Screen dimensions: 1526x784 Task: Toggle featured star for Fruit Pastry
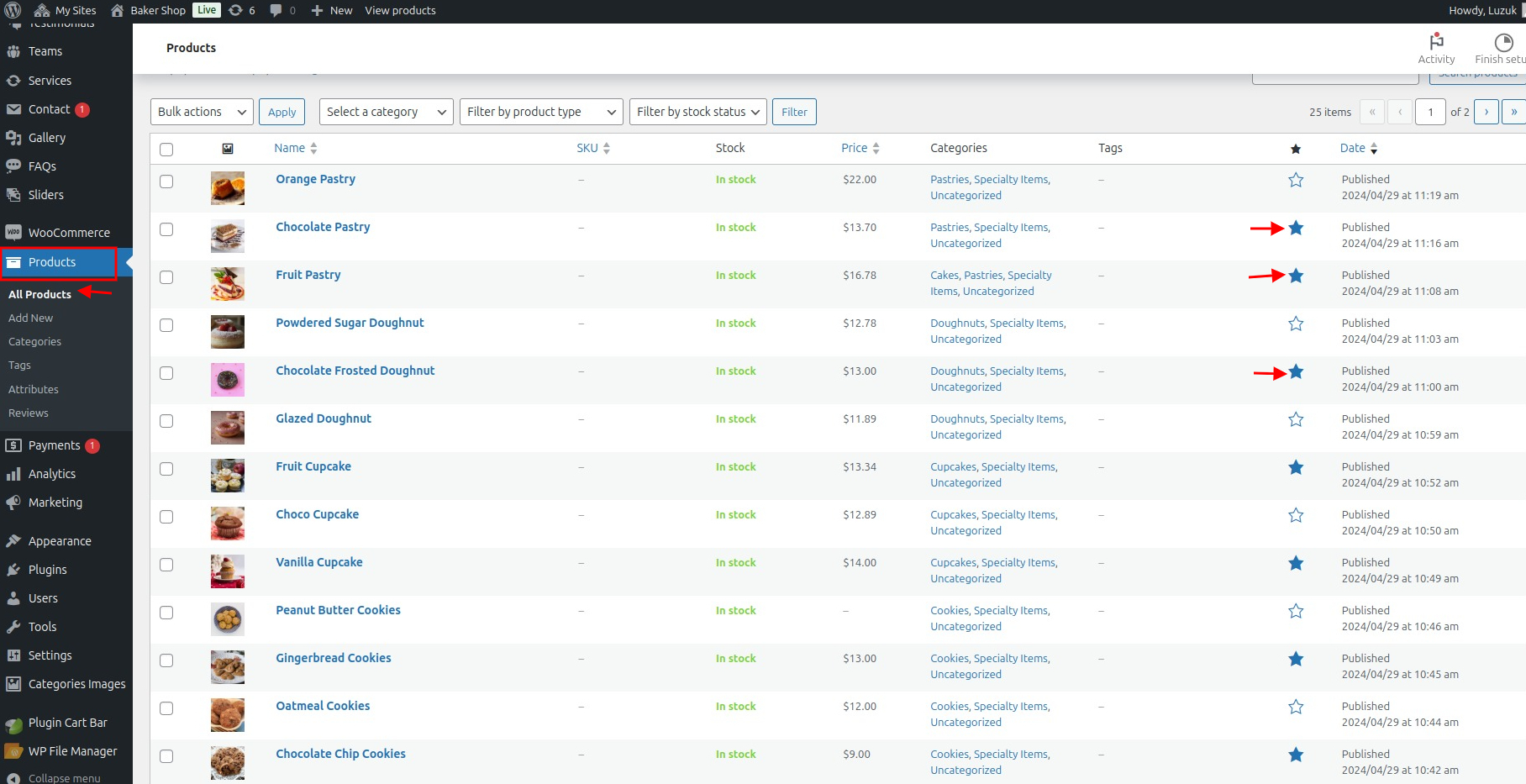[1296, 276]
